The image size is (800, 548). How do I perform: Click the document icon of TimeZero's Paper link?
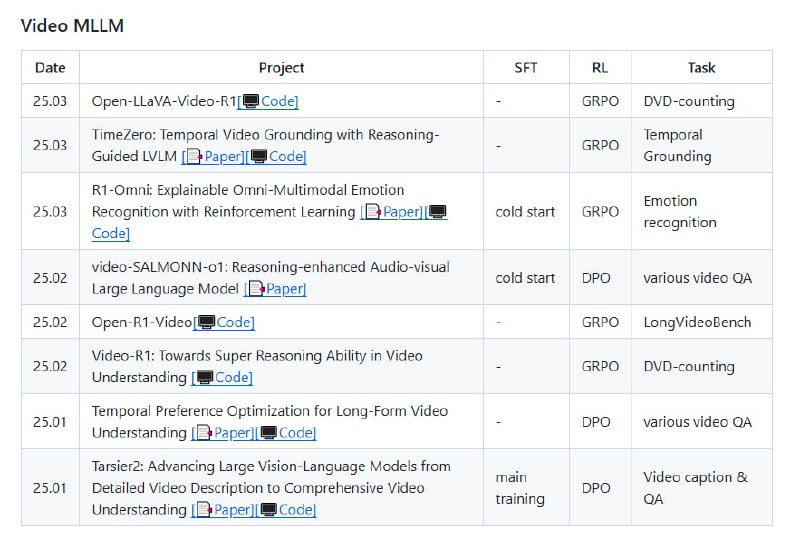pyautogui.click(x=194, y=156)
